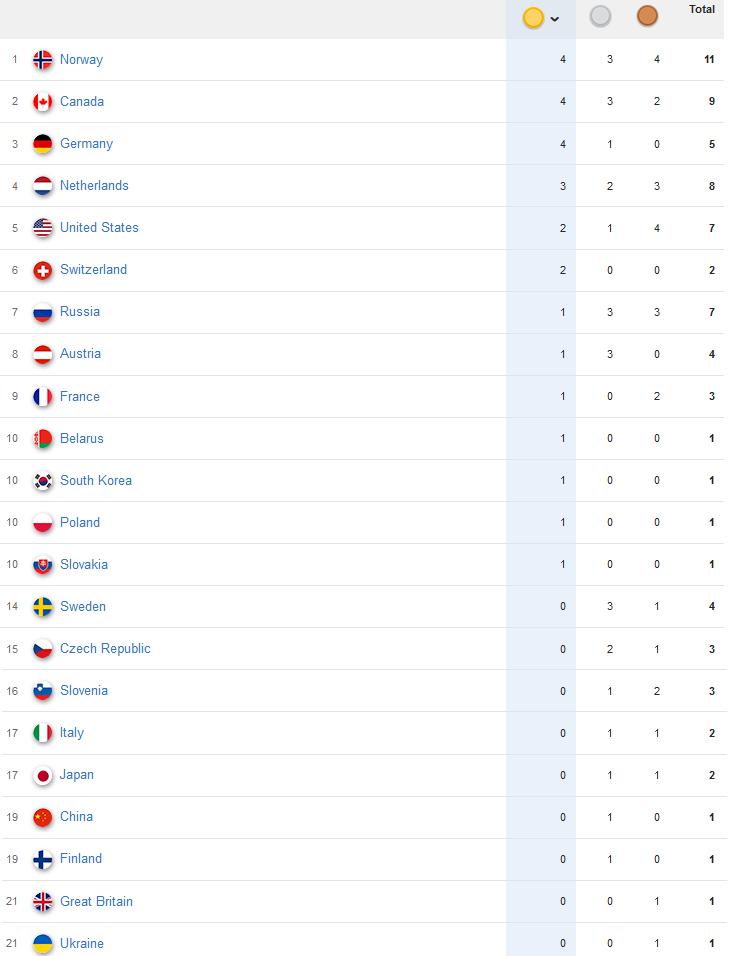Sort by the silver medal icon
Viewport: 742px width, 956px height.
[x=600, y=16]
